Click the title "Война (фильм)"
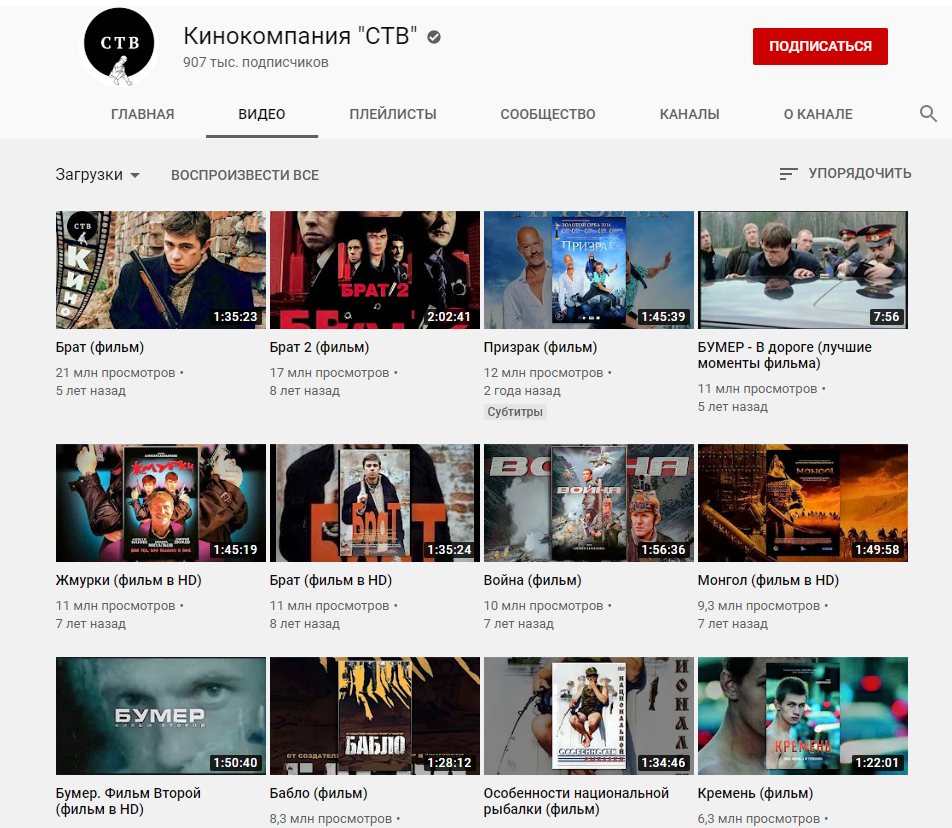The height and width of the screenshot is (828, 952). click(x=532, y=580)
